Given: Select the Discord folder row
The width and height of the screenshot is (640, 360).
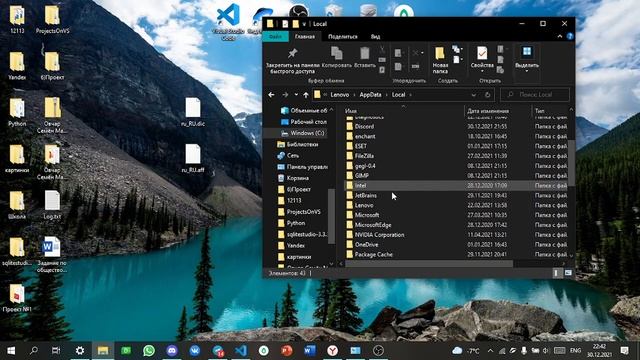Looking at the screenshot, I should (x=456, y=127).
